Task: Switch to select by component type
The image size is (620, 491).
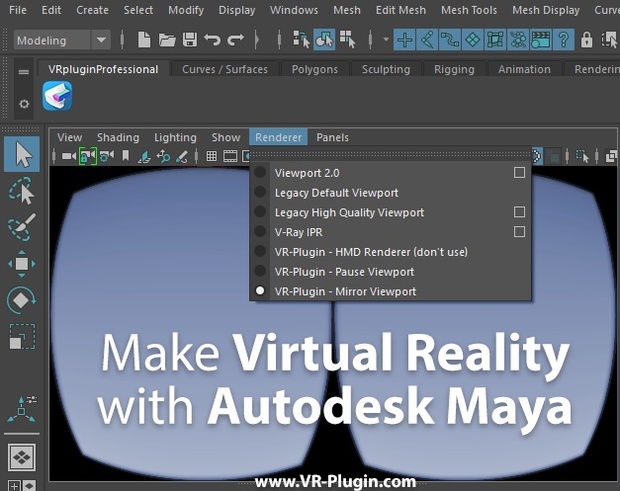Action: click(348, 40)
